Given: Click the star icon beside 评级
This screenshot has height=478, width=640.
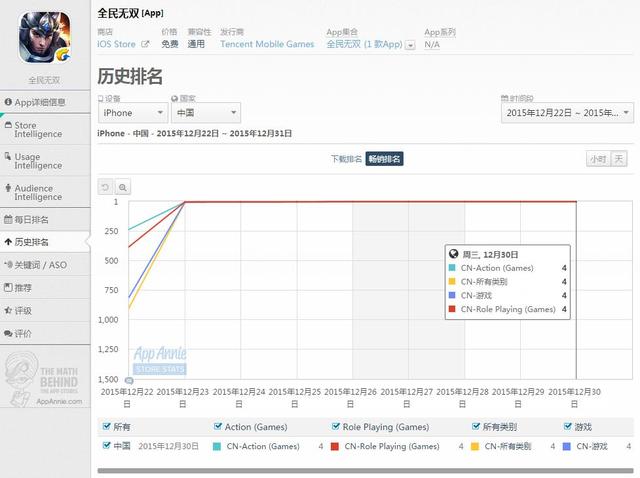Looking at the screenshot, I should point(8,310).
